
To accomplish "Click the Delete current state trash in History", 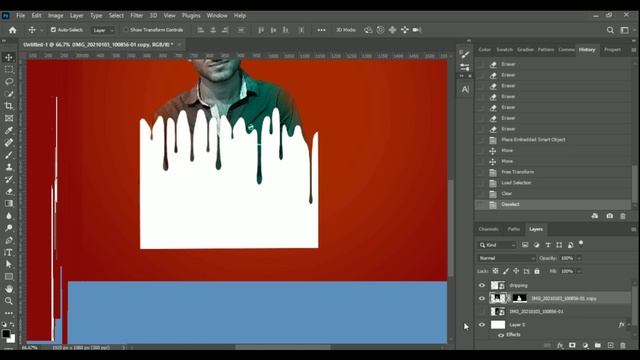I will [623, 216].
